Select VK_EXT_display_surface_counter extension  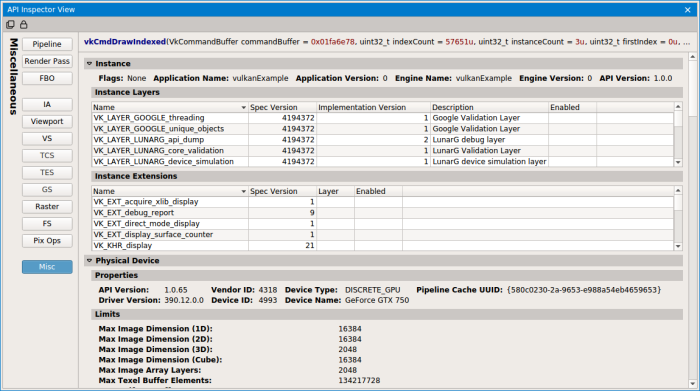383,234
